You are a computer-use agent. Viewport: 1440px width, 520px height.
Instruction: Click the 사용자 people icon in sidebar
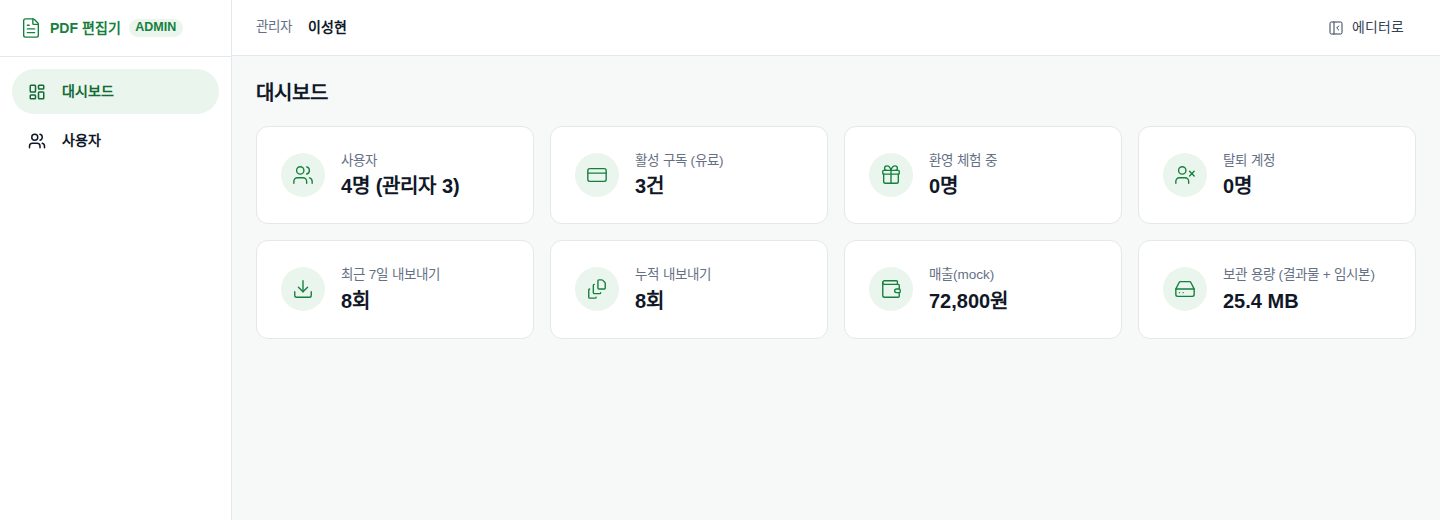[37, 141]
